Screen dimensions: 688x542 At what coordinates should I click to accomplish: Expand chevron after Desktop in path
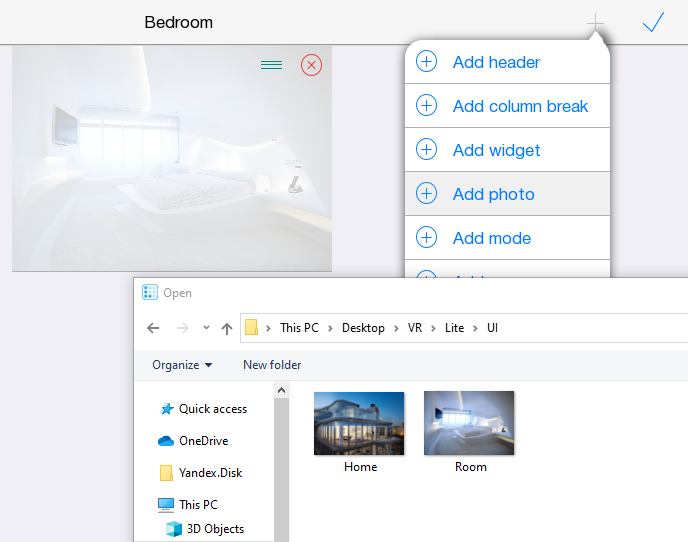tap(396, 328)
